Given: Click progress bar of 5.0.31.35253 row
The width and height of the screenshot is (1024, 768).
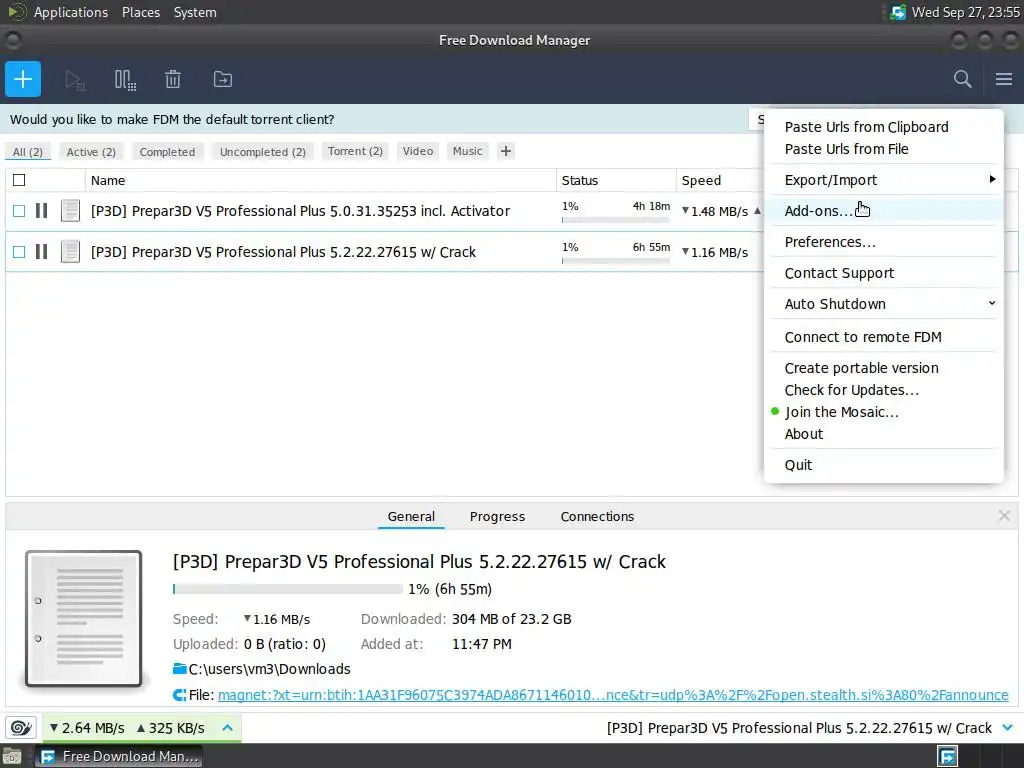Looking at the screenshot, I should coord(616,220).
